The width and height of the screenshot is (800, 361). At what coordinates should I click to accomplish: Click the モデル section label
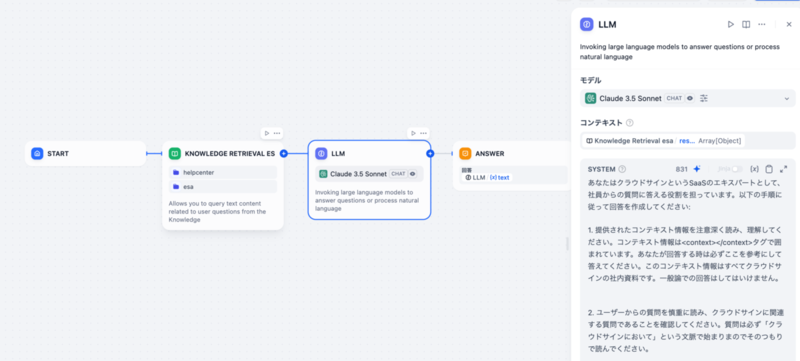[x=590, y=80]
